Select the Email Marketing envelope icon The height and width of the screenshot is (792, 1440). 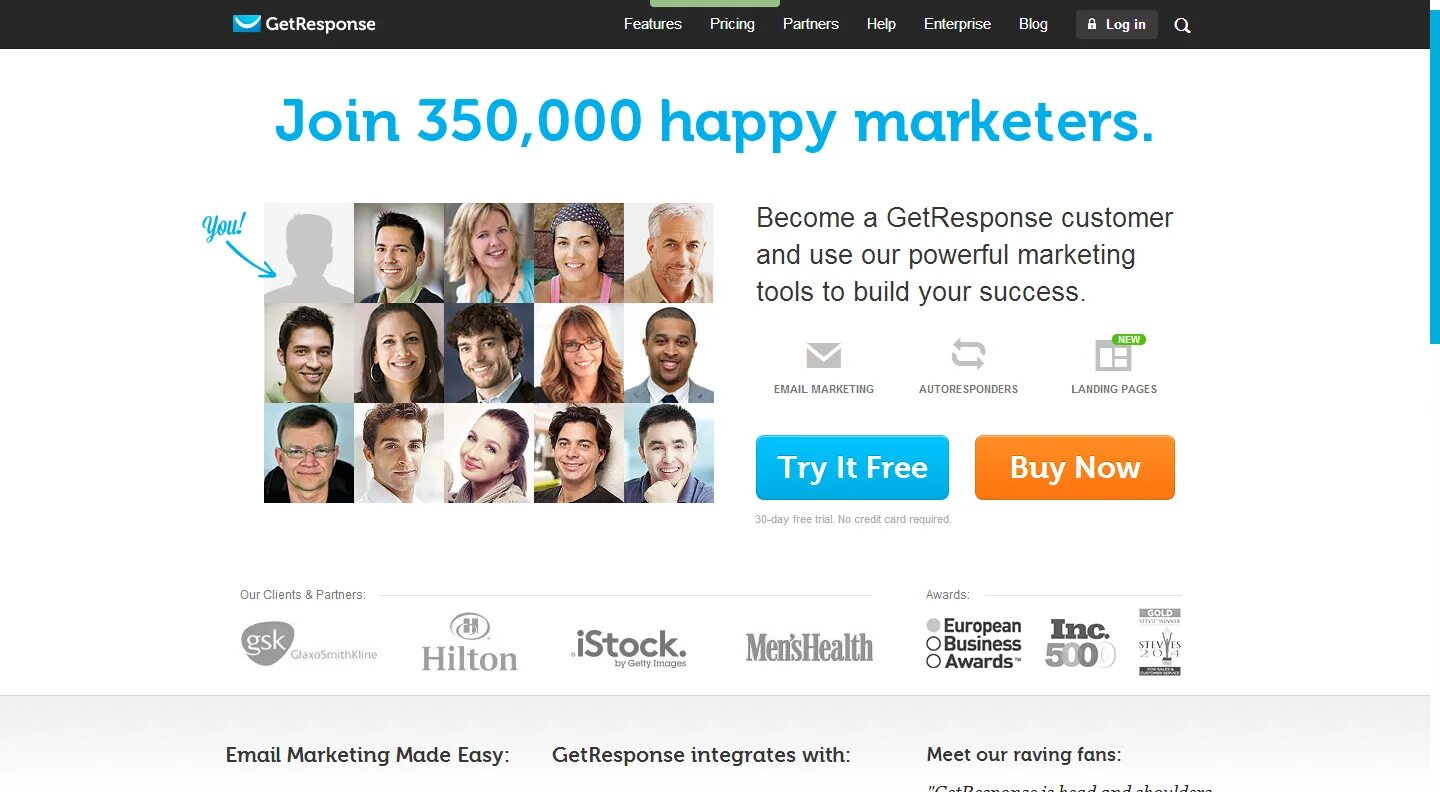(x=823, y=355)
